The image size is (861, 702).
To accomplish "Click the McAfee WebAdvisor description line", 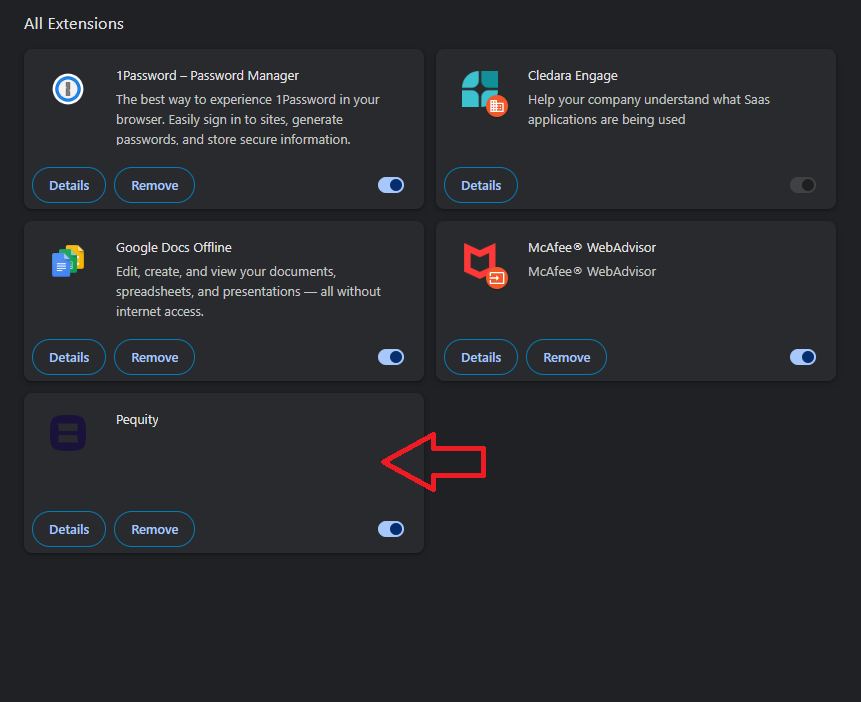I will pyautogui.click(x=592, y=271).
